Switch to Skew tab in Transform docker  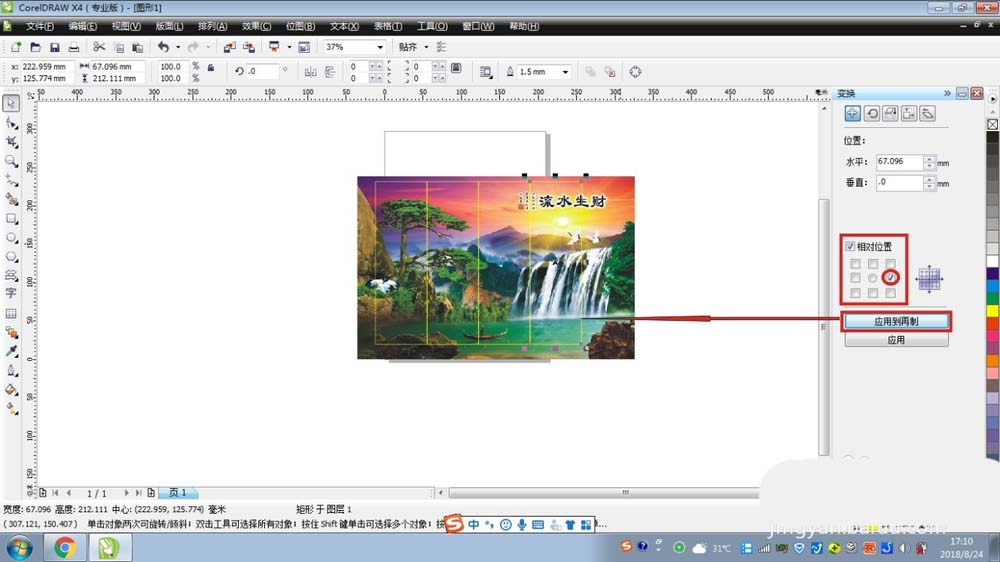coord(928,114)
